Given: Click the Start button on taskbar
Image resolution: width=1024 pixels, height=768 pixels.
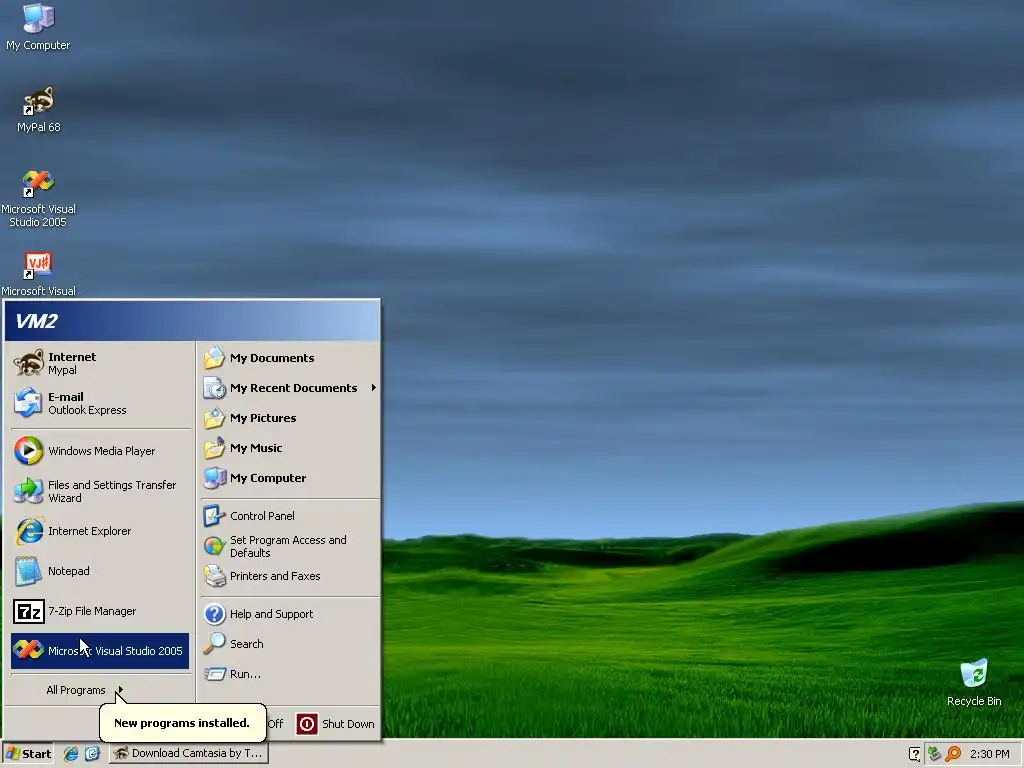Looking at the screenshot, I should click(x=28, y=754).
